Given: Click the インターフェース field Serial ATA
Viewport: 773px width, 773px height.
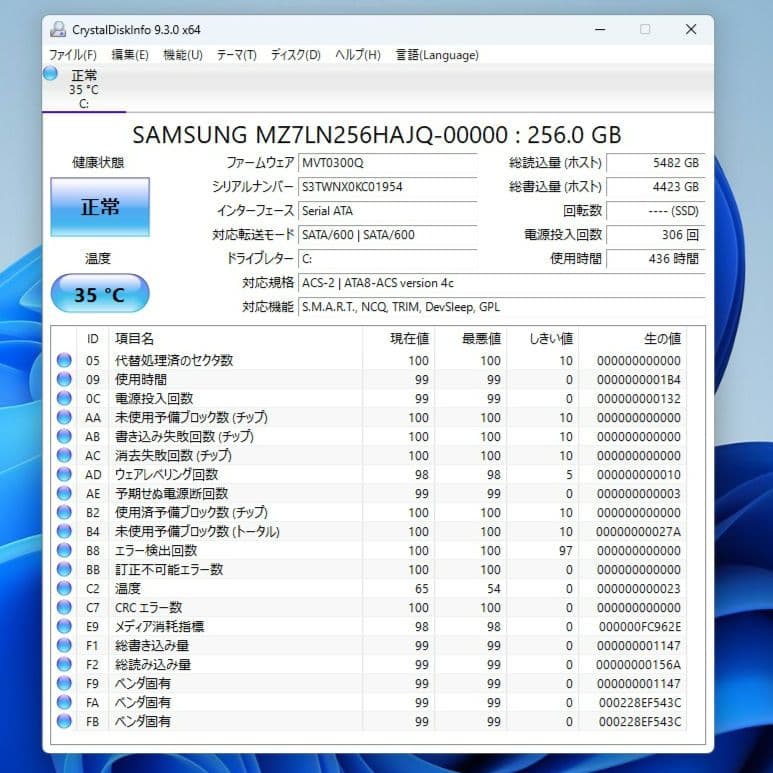Looking at the screenshot, I should (387, 211).
